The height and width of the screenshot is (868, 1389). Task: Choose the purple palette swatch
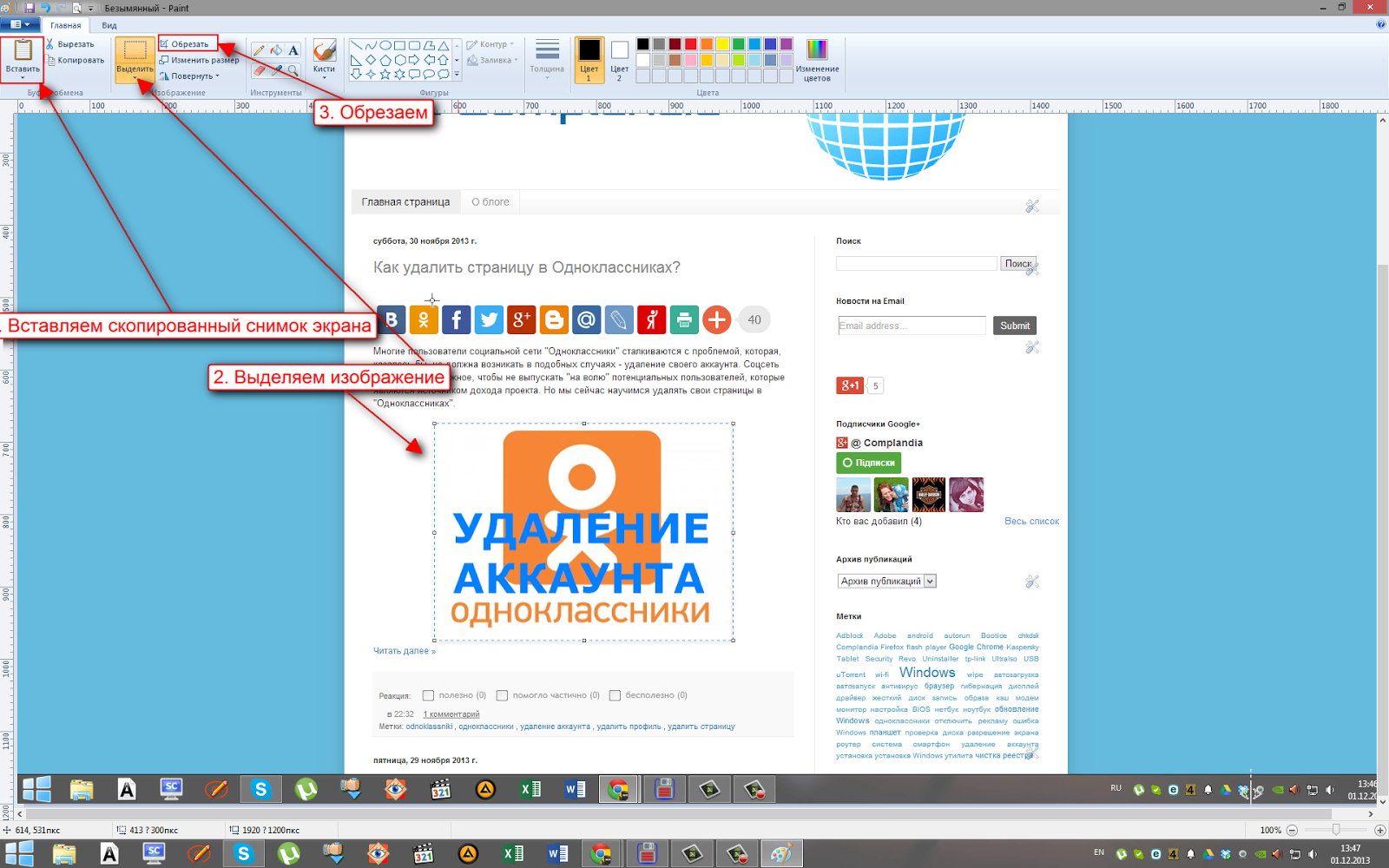pos(786,44)
